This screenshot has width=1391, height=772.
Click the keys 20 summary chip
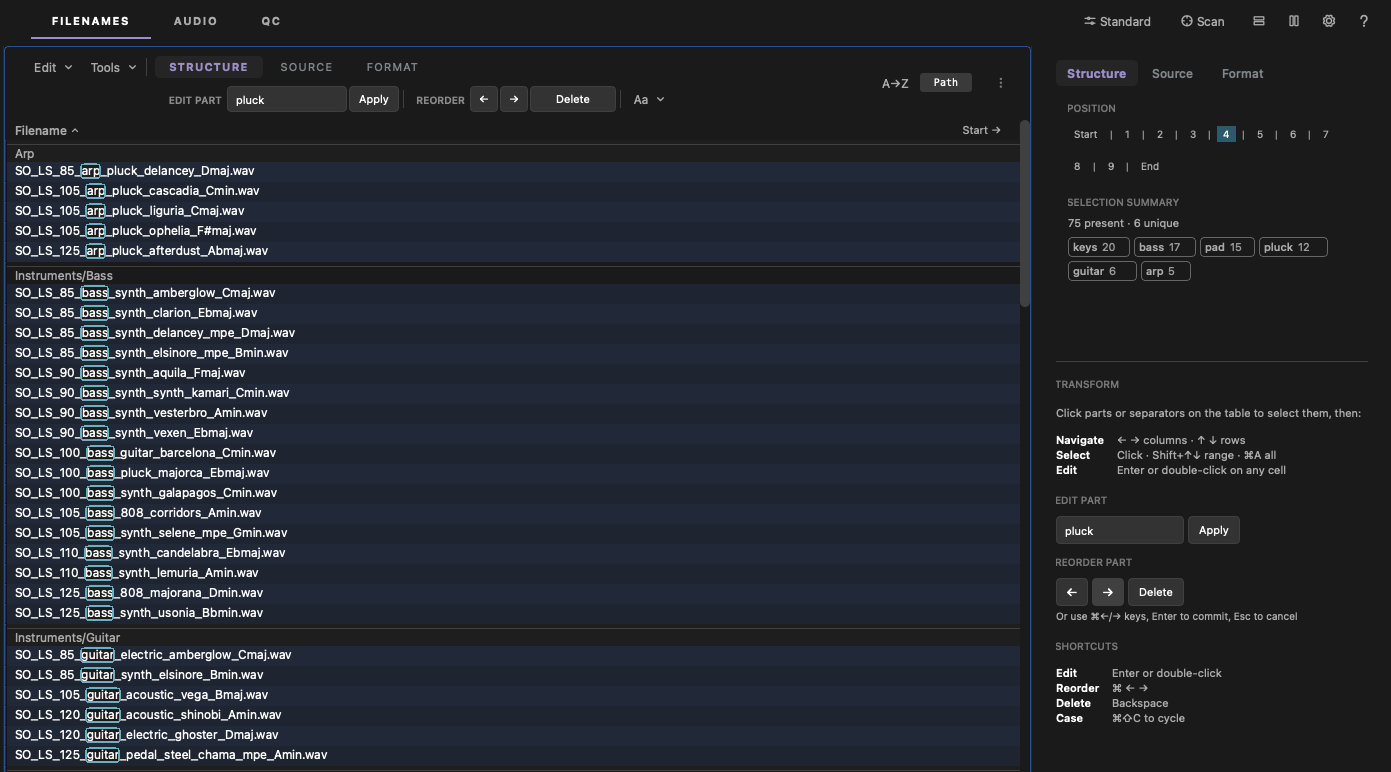(1098, 247)
